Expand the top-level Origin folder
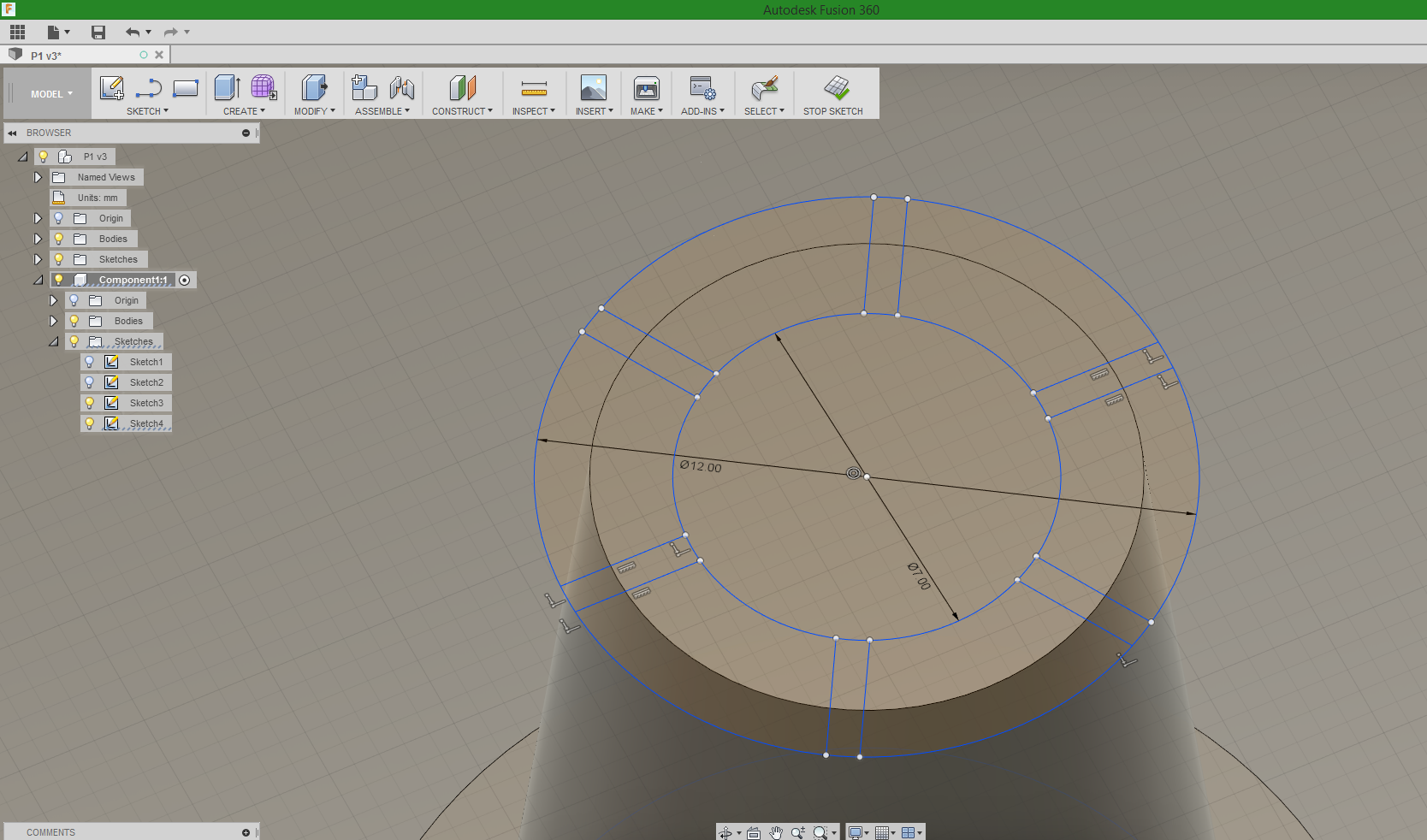Image resolution: width=1427 pixels, height=840 pixels. coord(38,218)
